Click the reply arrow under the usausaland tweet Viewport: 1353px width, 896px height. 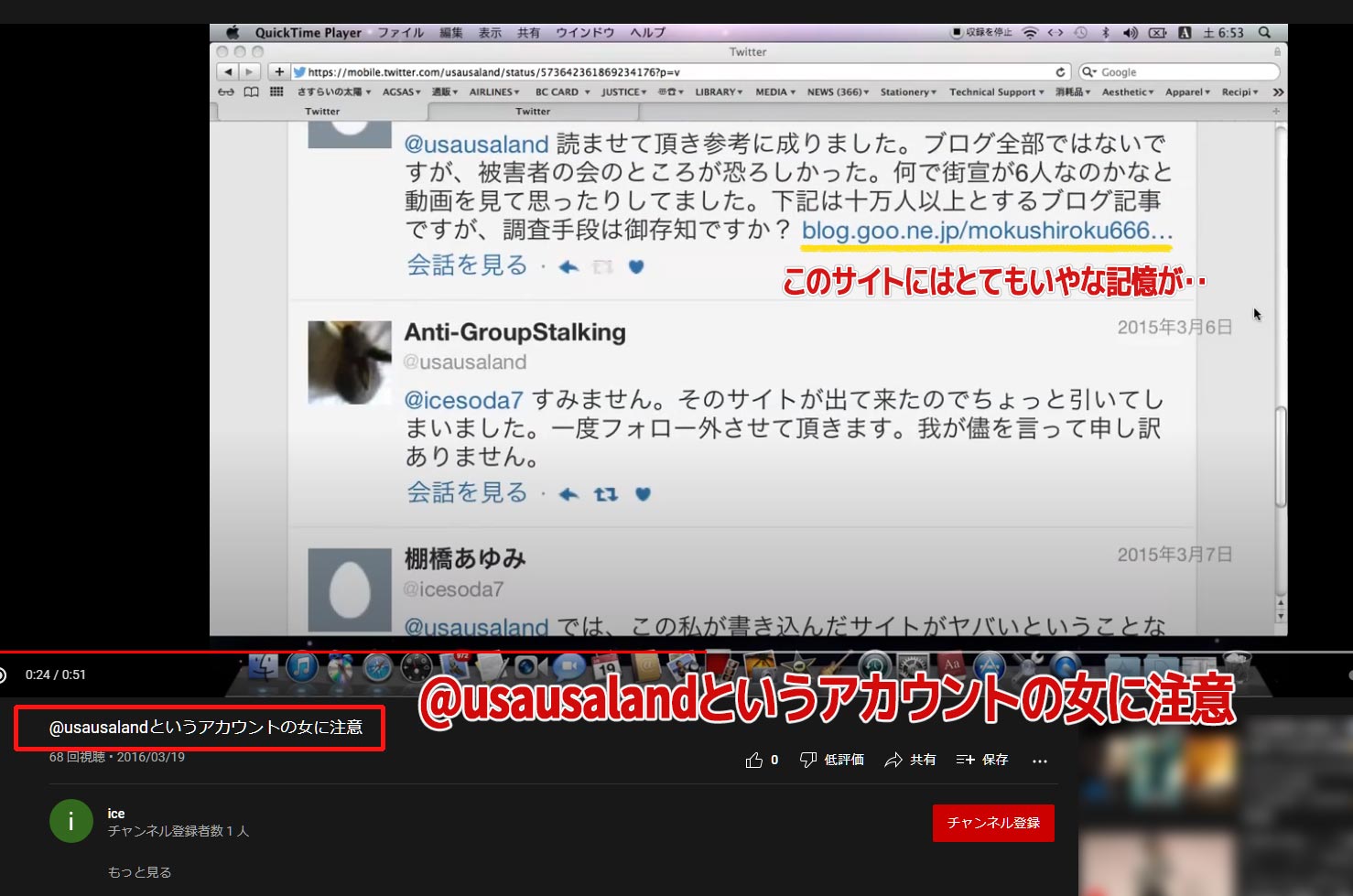tap(568, 494)
